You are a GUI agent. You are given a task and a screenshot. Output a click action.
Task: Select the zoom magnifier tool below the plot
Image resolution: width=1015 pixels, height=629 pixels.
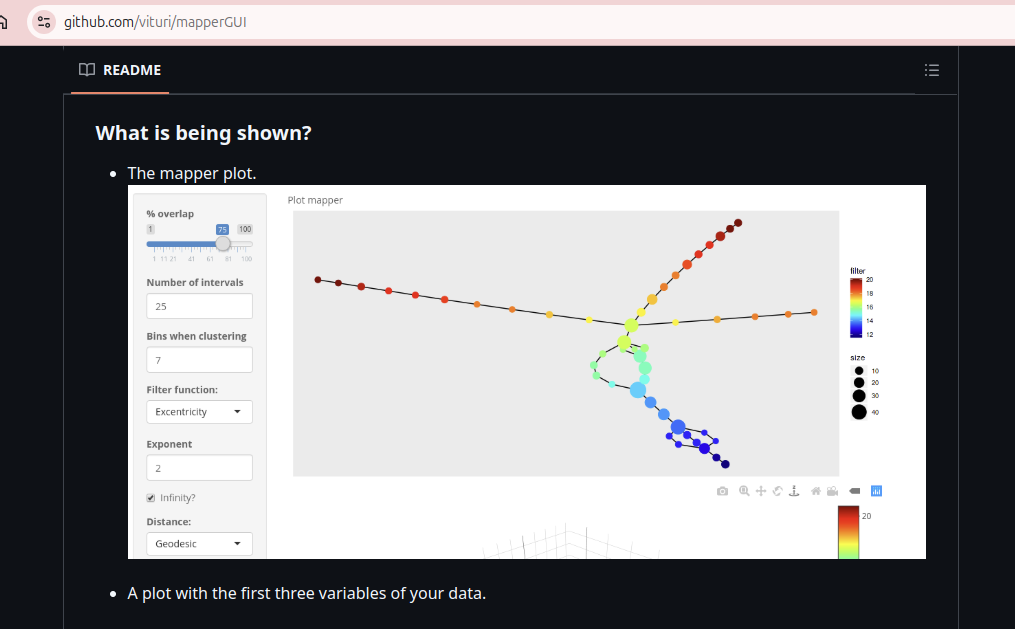click(745, 491)
